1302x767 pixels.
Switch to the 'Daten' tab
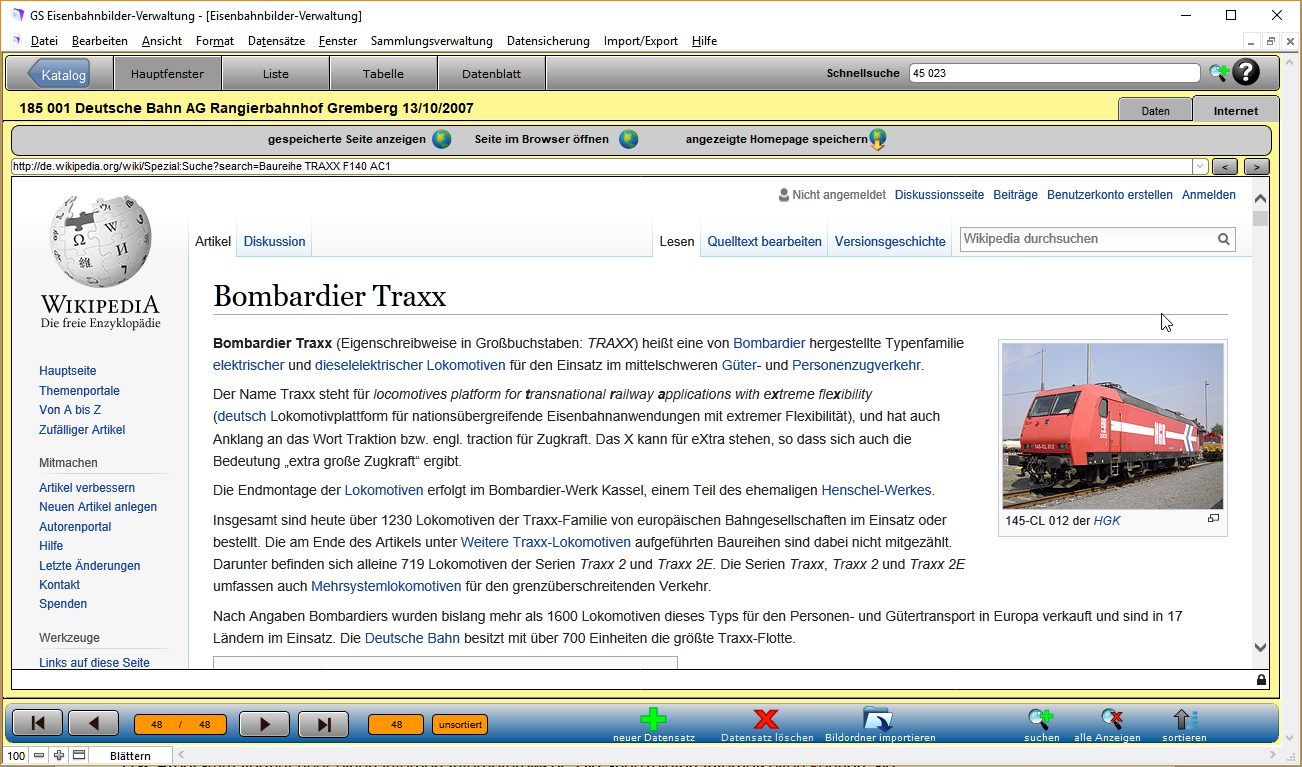(x=1155, y=111)
